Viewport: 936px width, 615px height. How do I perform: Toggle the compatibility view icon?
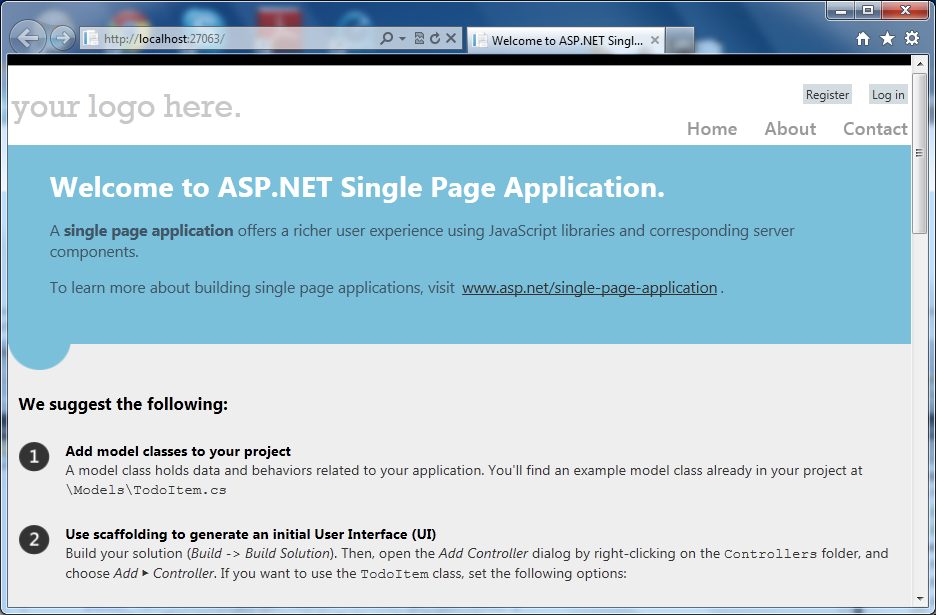coord(420,38)
